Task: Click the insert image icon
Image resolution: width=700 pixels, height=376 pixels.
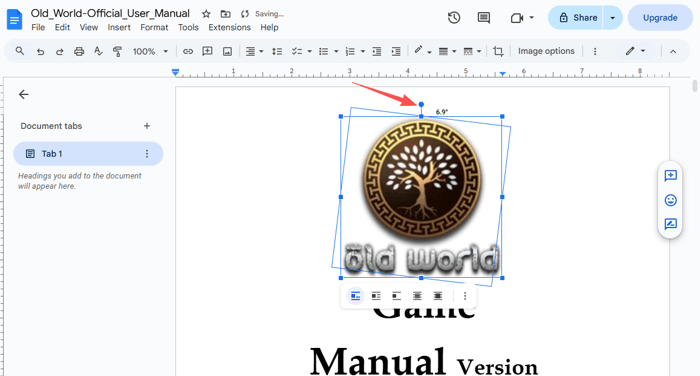Action: tap(227, 51)
